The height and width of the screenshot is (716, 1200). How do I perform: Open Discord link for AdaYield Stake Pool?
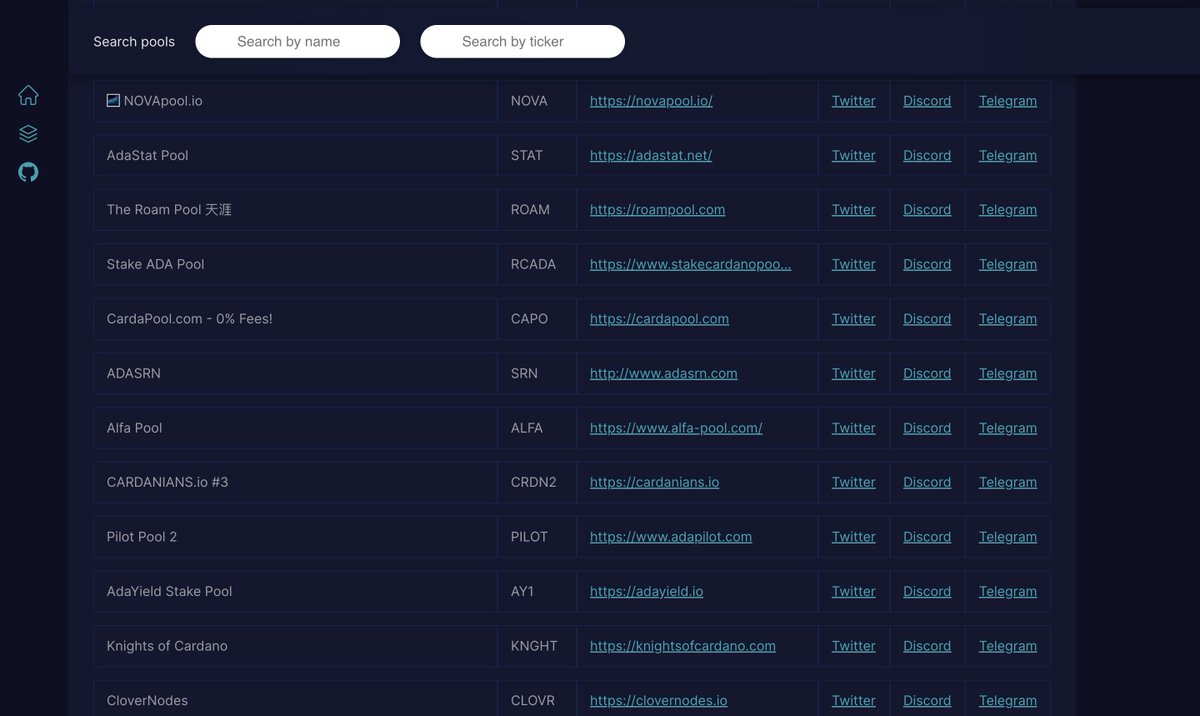927,591
